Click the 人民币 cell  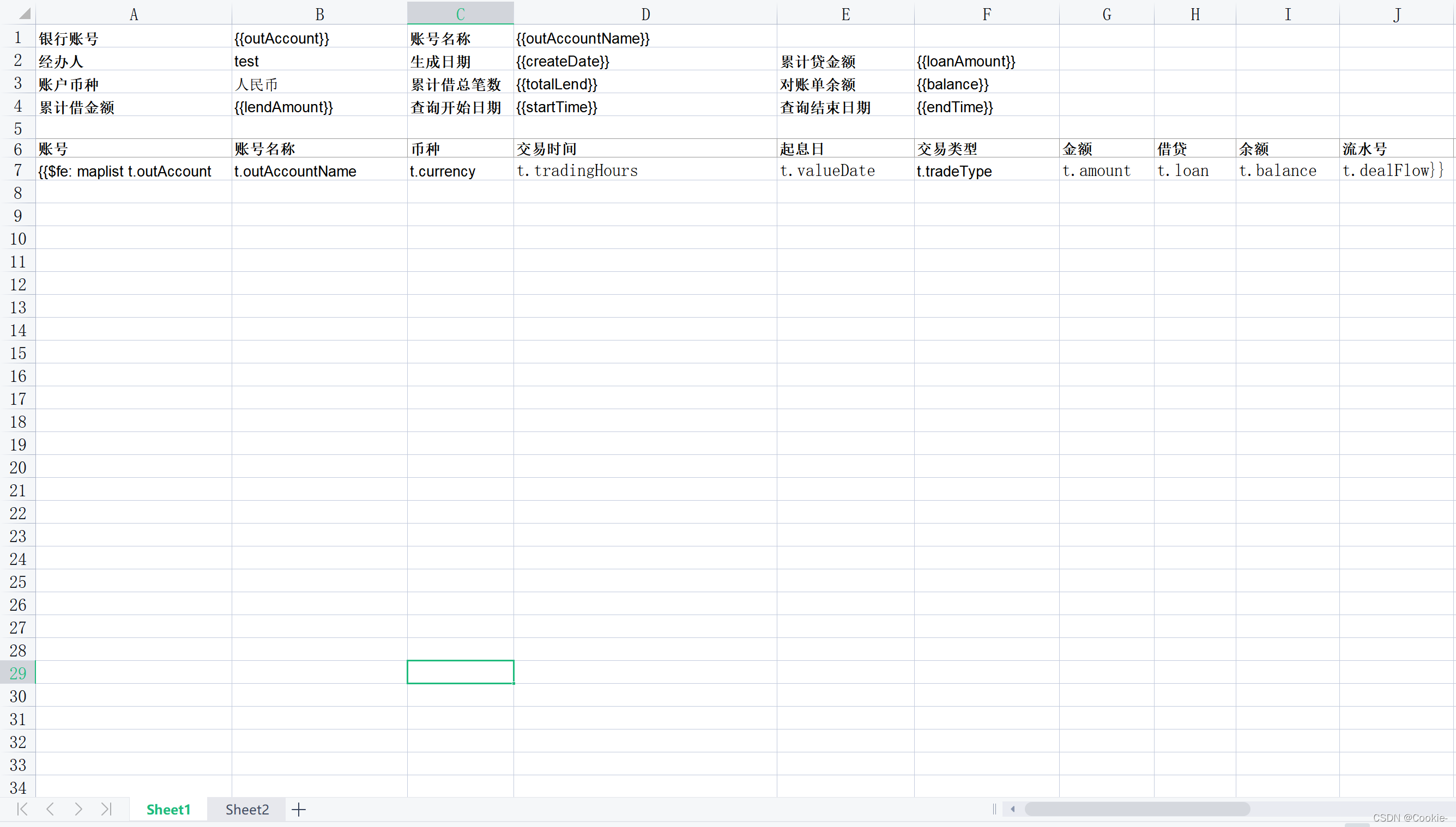(318, 84)
